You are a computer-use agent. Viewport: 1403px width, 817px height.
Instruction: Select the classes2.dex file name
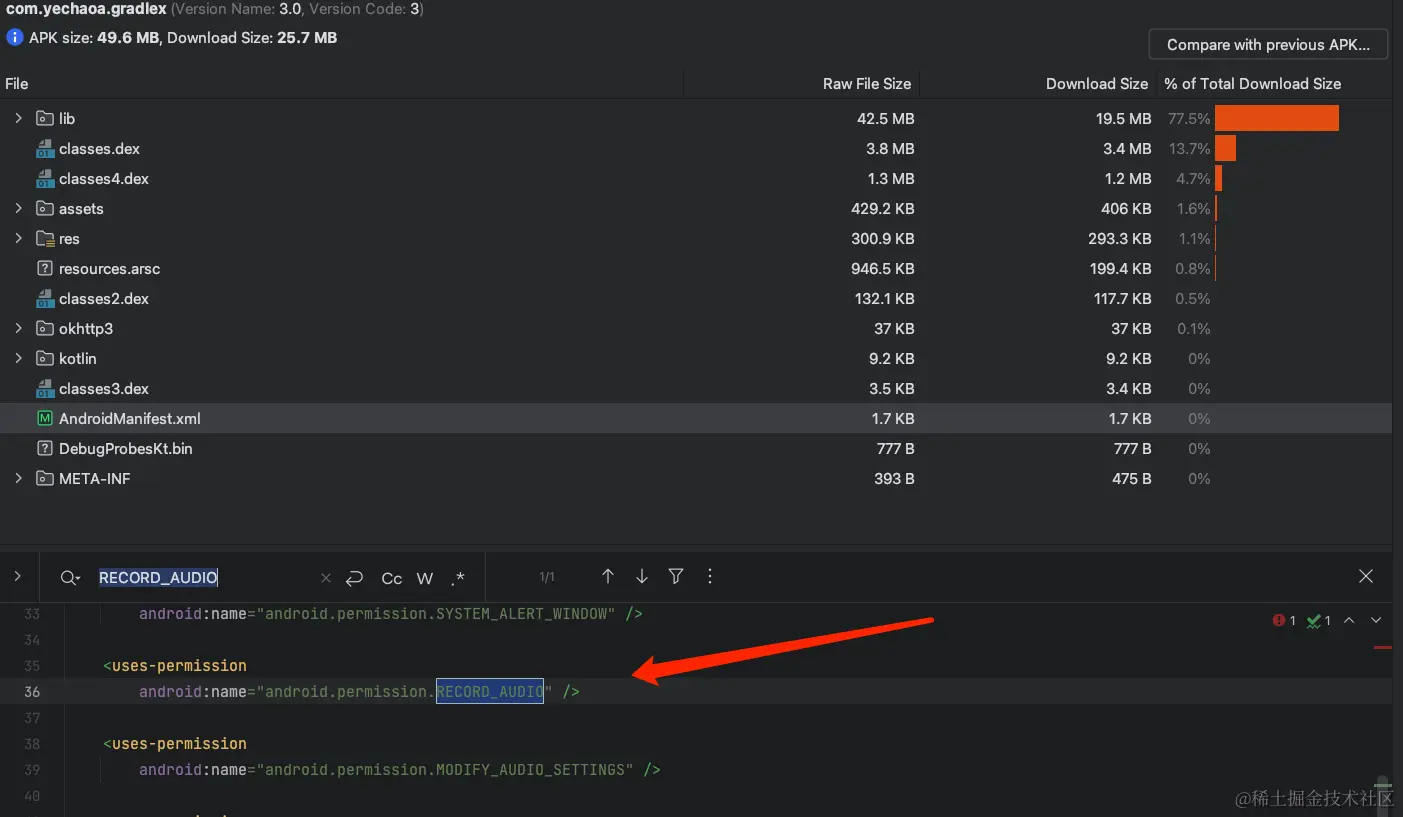point(104,299)
